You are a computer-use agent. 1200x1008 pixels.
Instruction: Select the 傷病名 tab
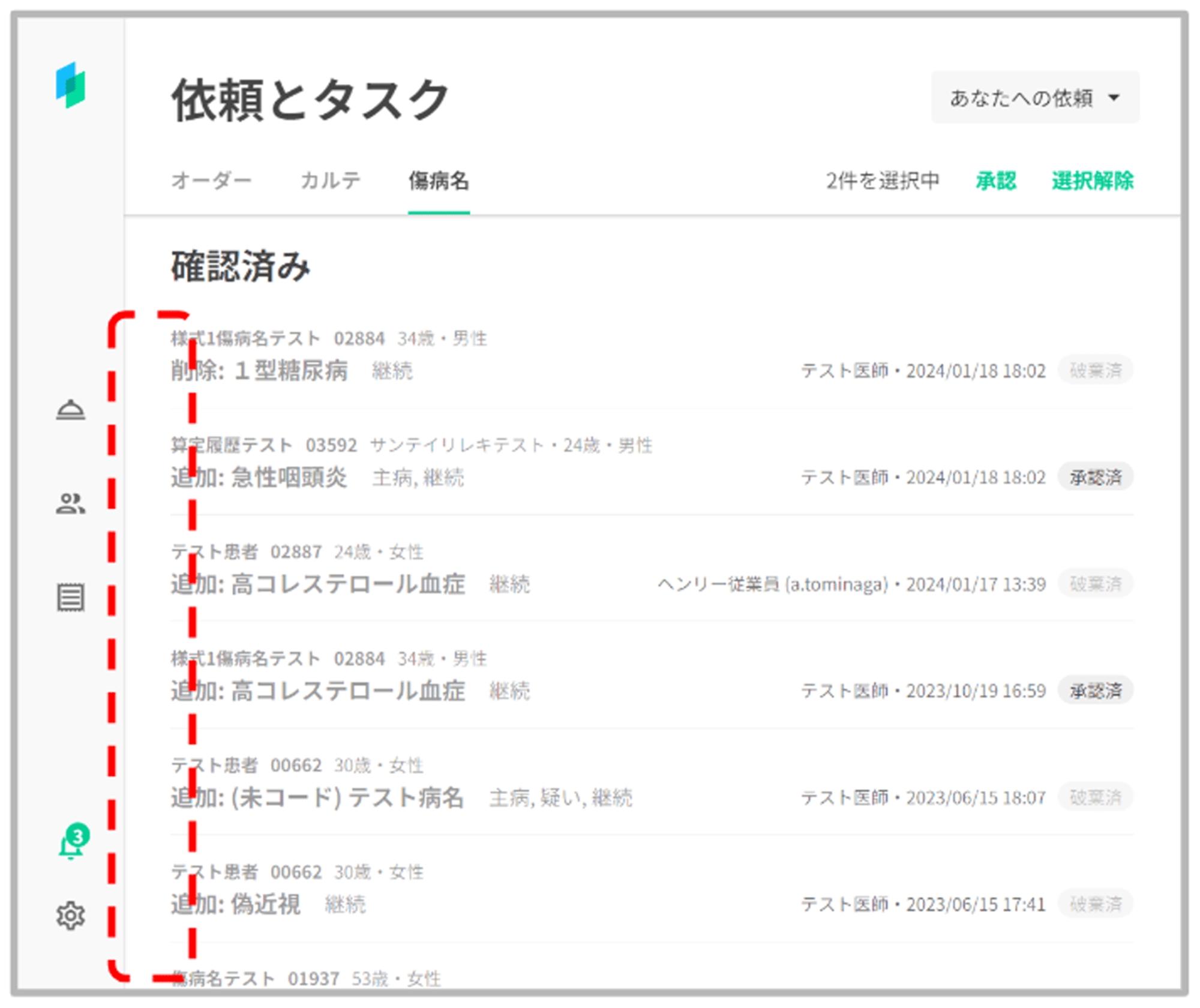pos(439,180)
